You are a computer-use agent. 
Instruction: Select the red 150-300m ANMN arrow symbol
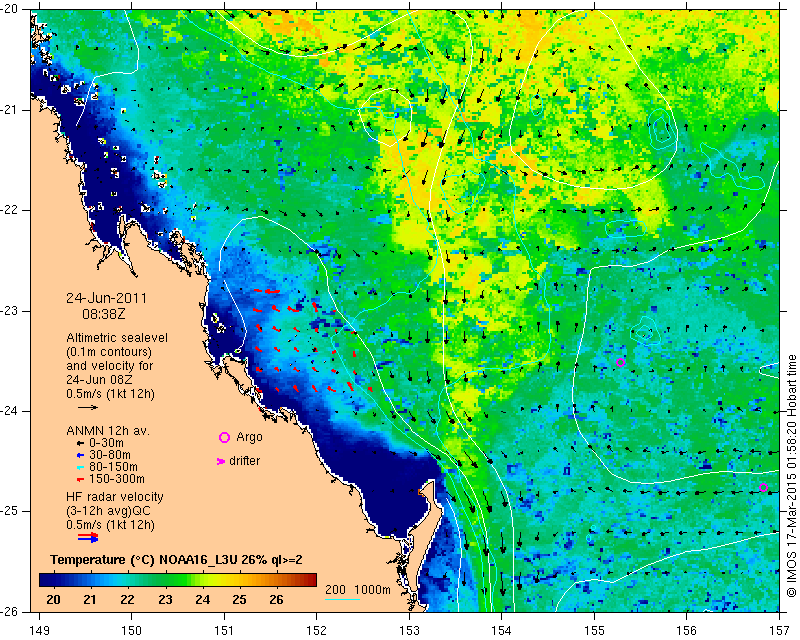pos(80,480)
